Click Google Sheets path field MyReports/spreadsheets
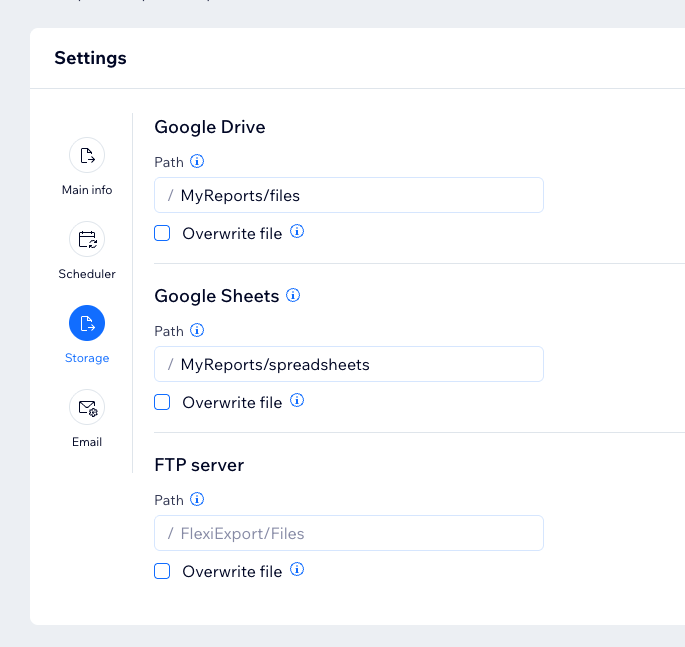Viewport: 685px width, 647px height. [349, 364]
